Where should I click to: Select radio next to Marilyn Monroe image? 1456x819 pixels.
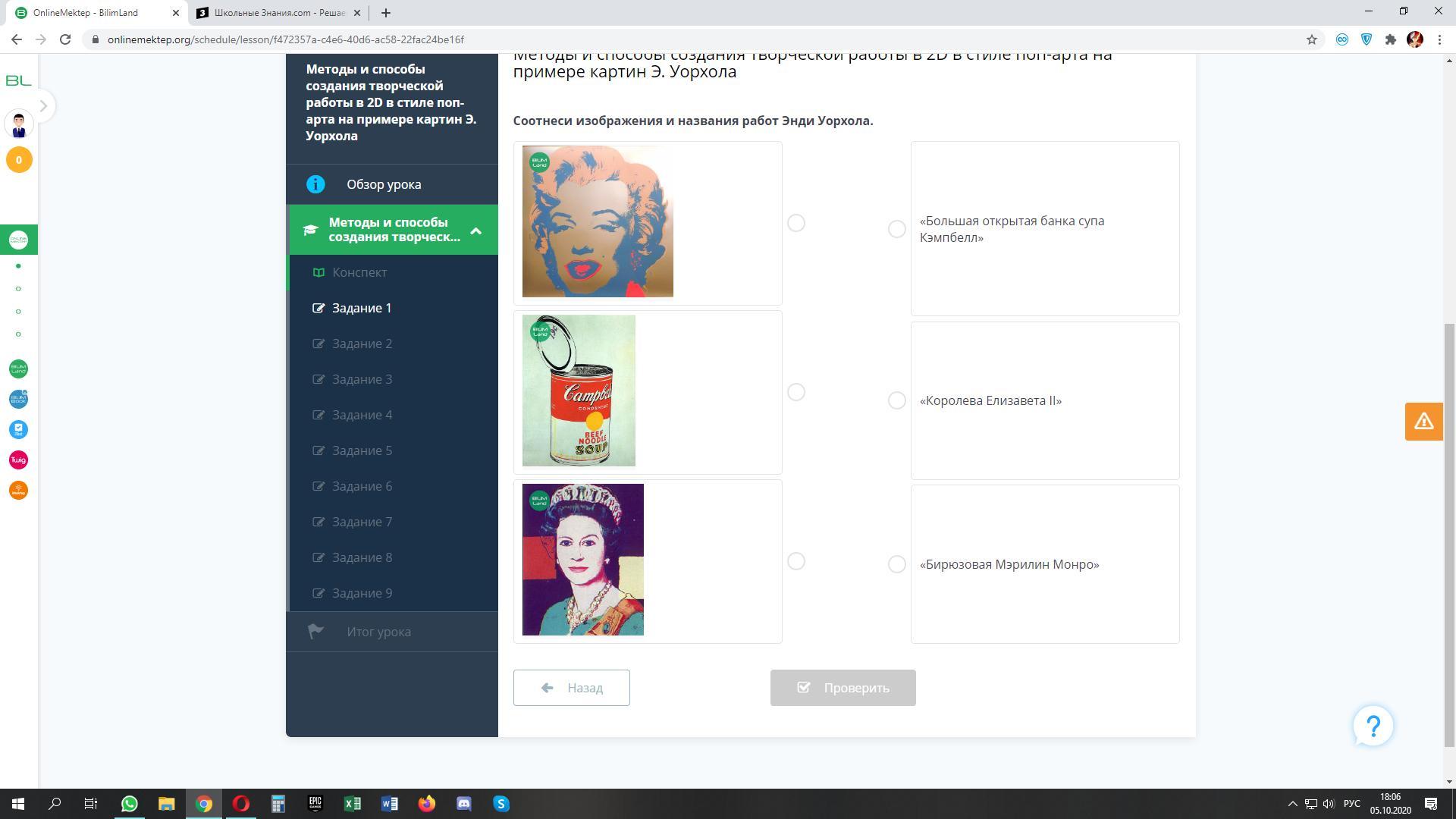(x=796, y=223)
